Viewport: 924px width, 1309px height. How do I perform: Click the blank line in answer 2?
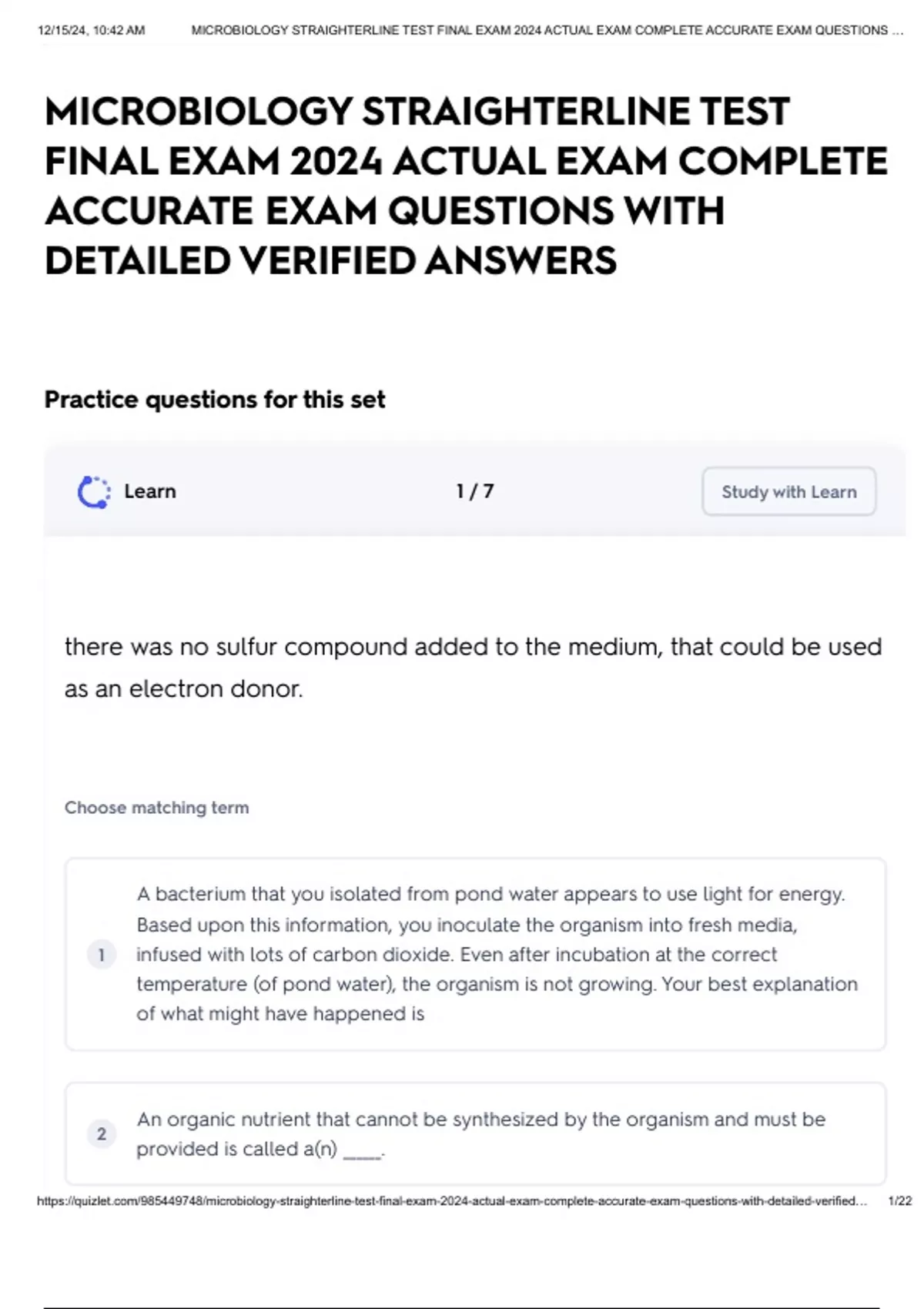click(362, 1153)
